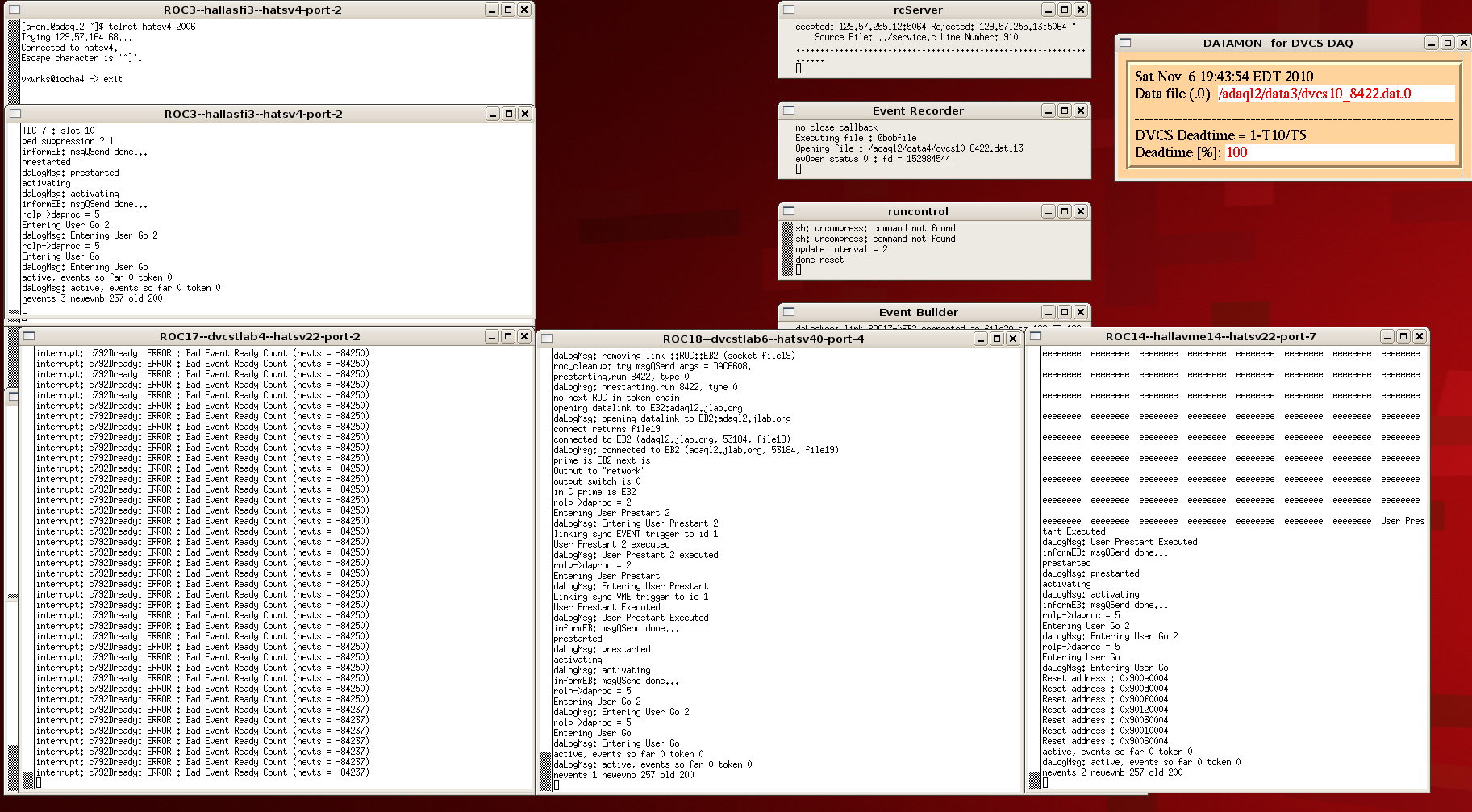
Task: Click the runcontrol terminal scrollbar
Action: [788, 249]
